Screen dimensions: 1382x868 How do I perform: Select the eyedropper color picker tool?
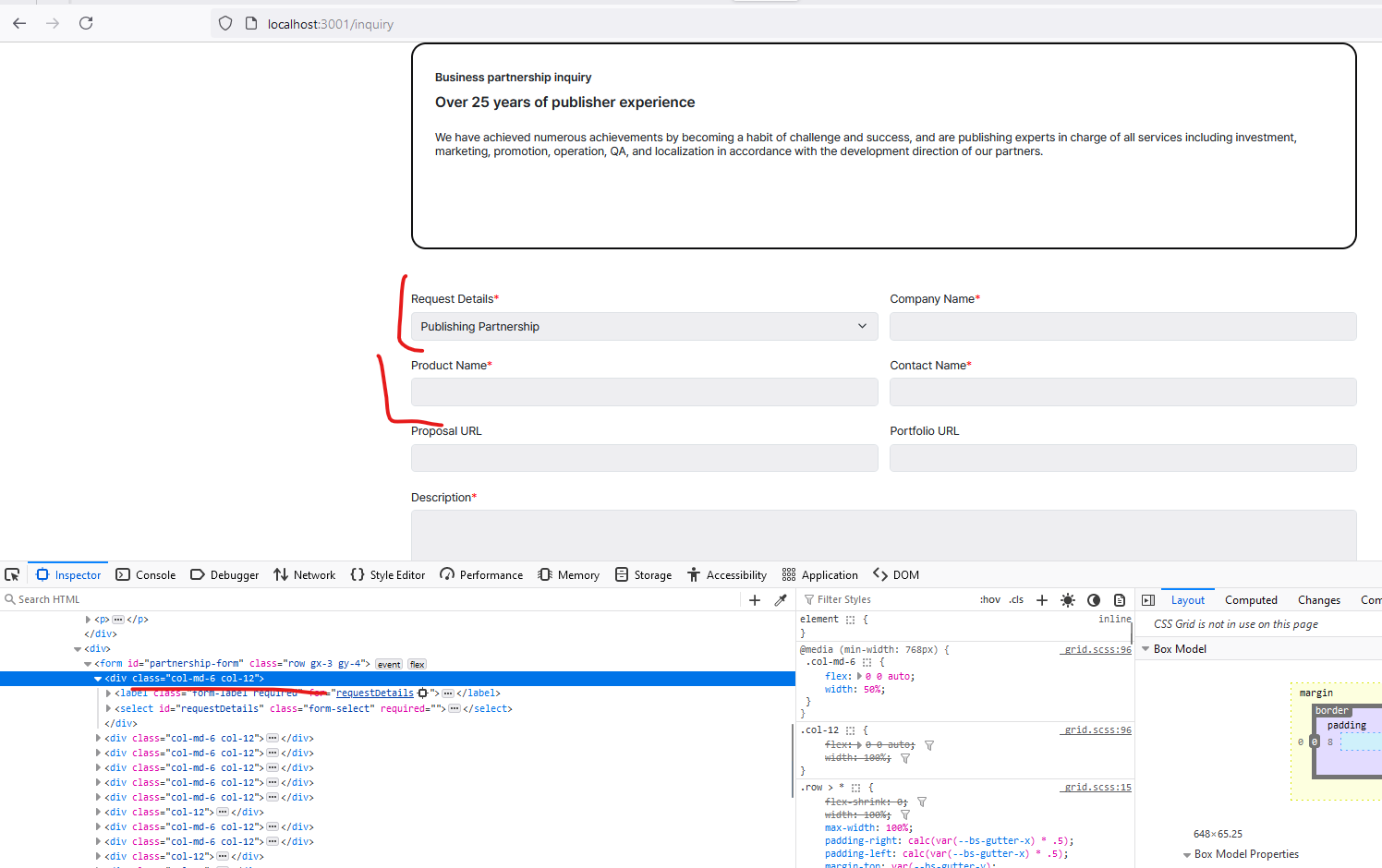pos(781,599)
